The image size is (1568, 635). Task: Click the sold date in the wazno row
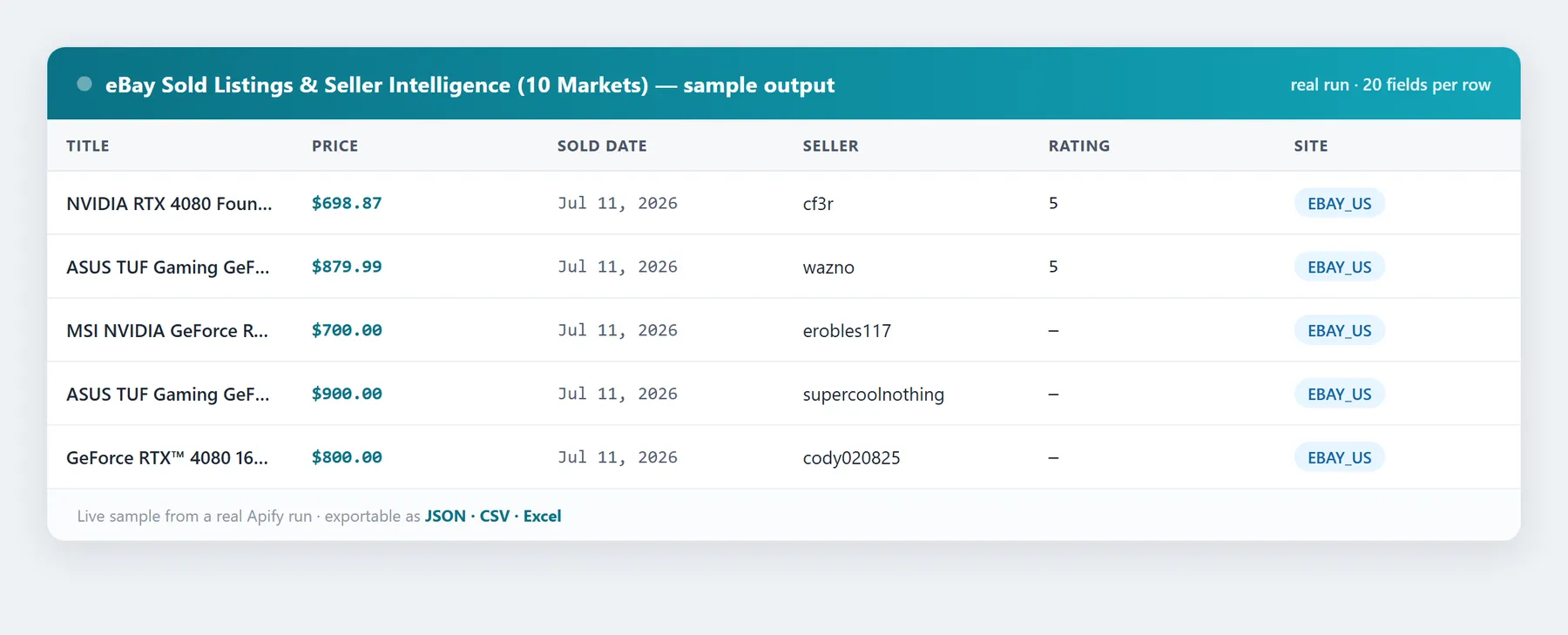(x=618, y=267)
